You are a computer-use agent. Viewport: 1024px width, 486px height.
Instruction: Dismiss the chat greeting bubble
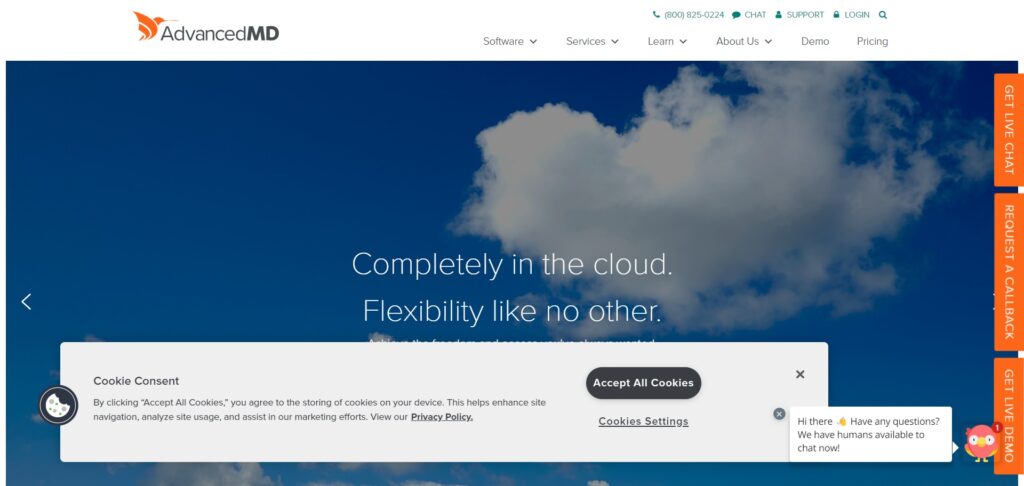click(779, 413)
